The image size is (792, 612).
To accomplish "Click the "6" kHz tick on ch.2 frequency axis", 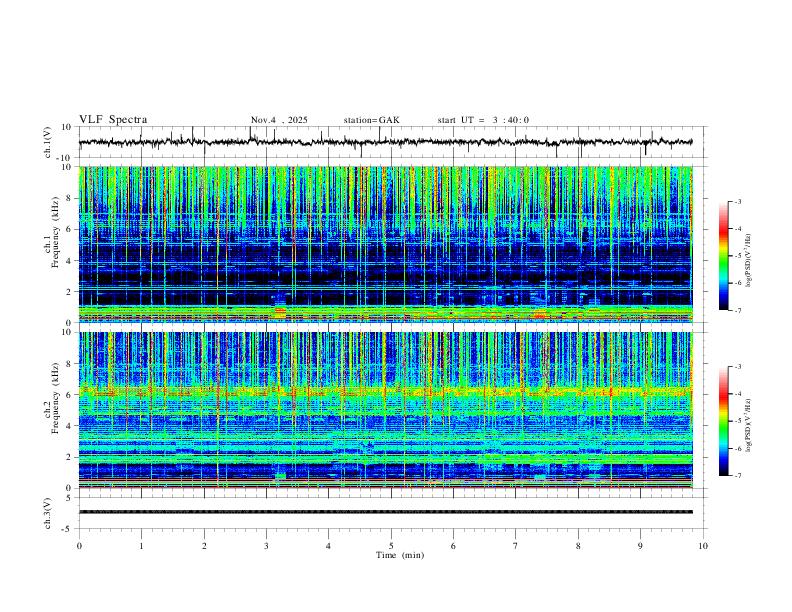I will coord(70,395).
